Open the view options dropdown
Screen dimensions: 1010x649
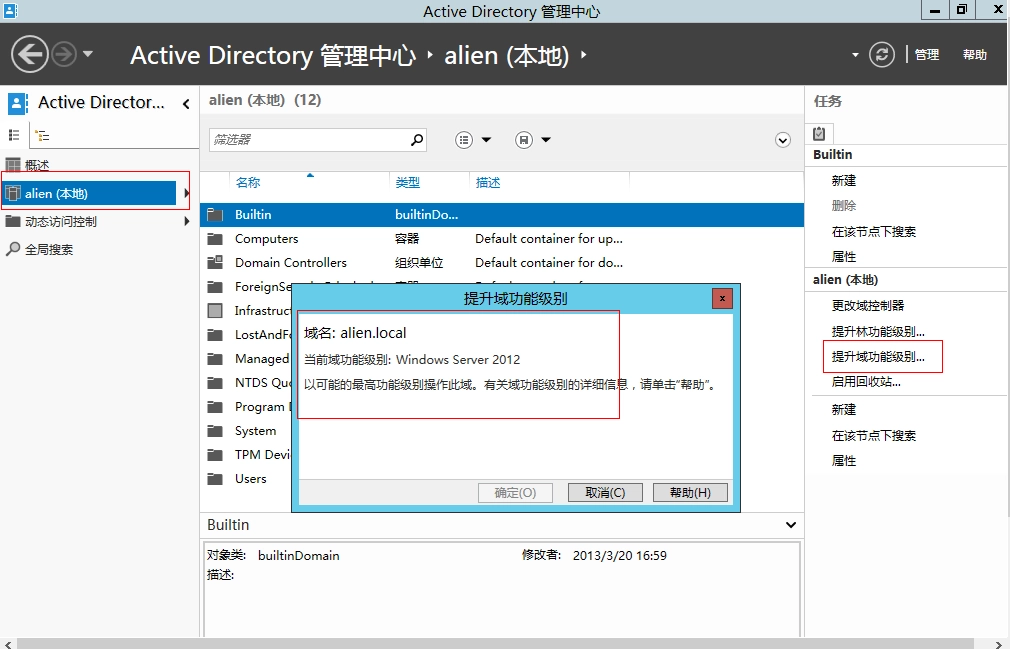coord(474,140)
